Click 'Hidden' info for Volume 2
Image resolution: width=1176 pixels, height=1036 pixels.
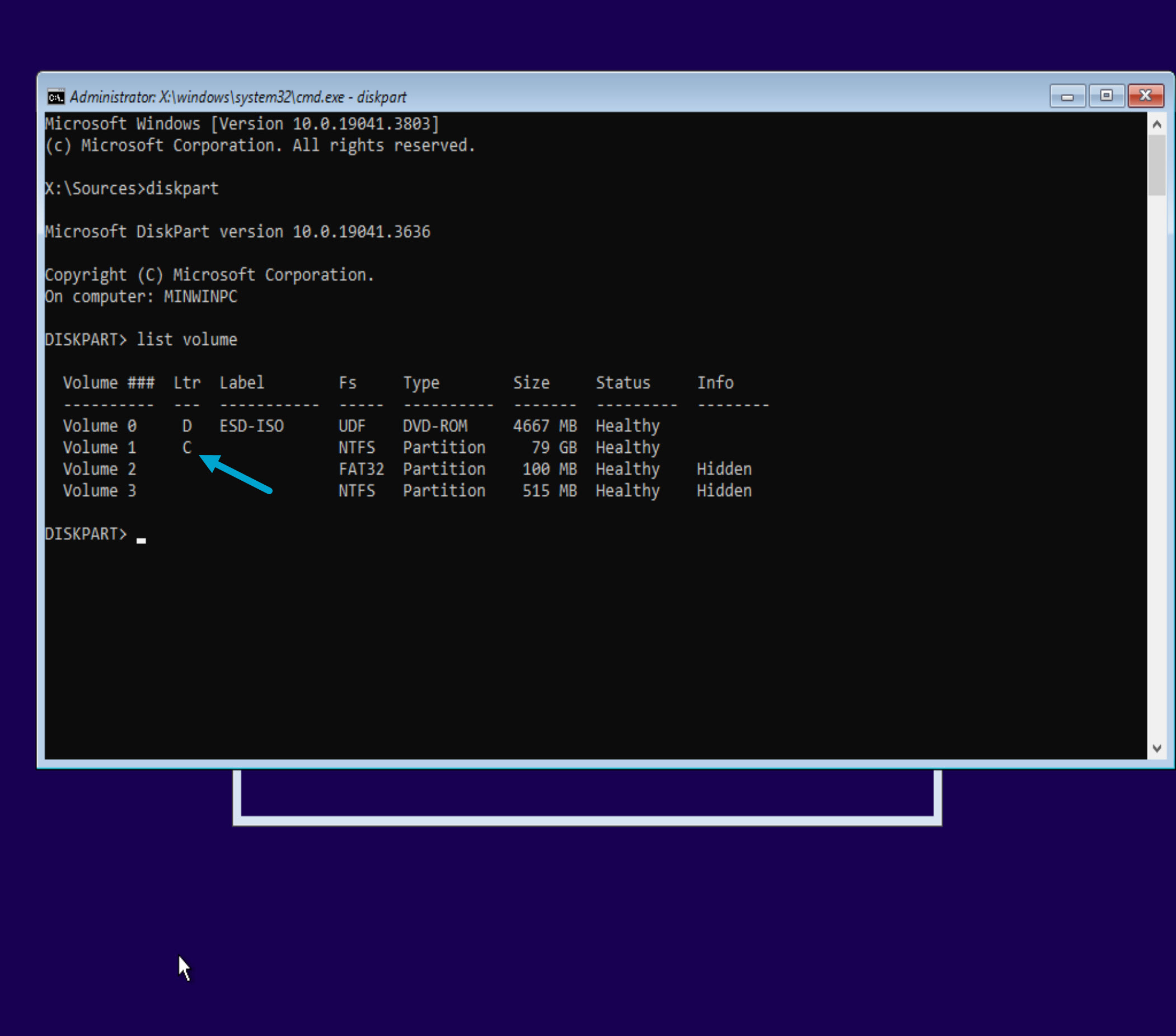pos(724,470)
